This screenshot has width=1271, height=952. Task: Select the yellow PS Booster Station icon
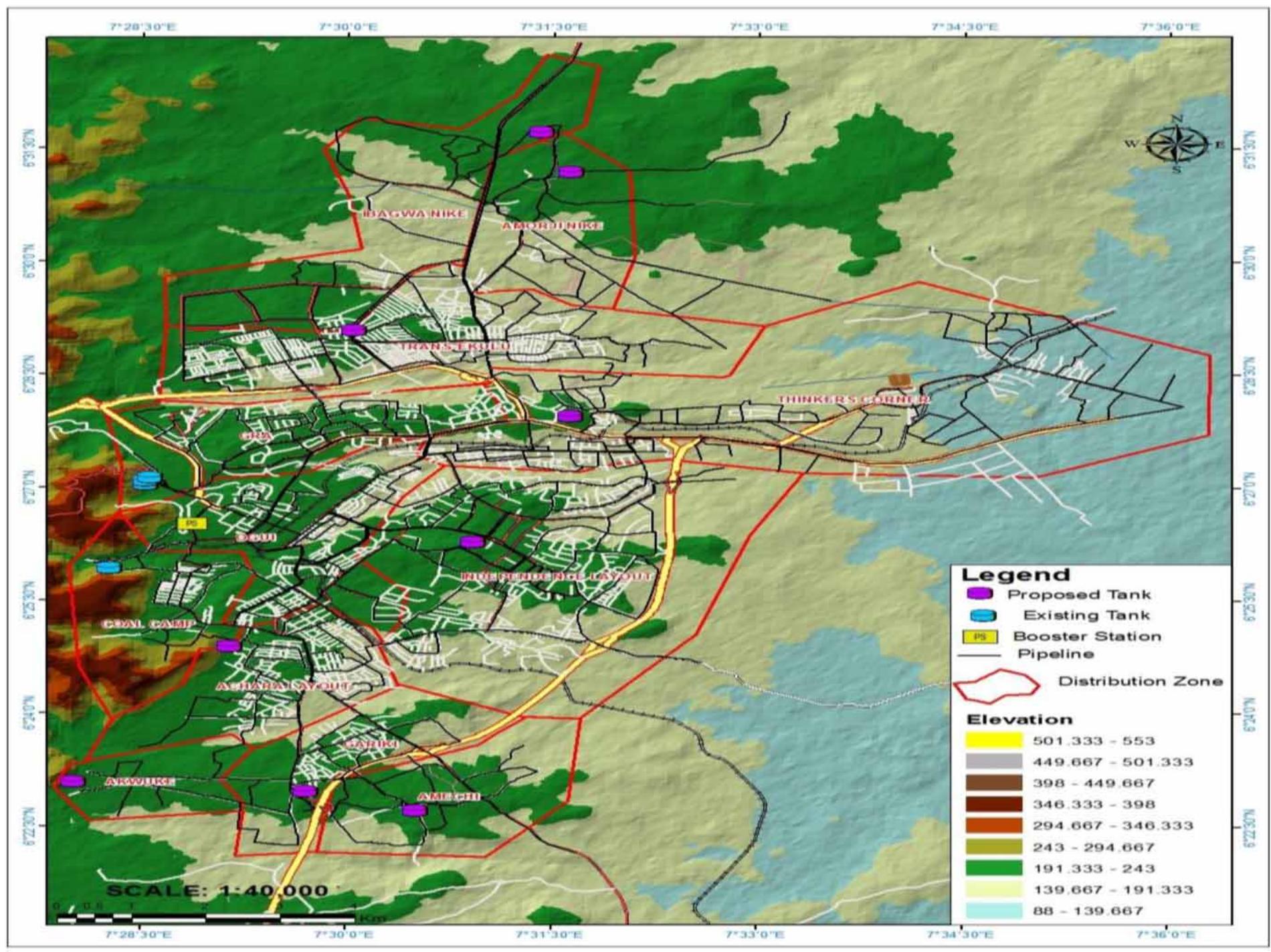tap(193, 522)
